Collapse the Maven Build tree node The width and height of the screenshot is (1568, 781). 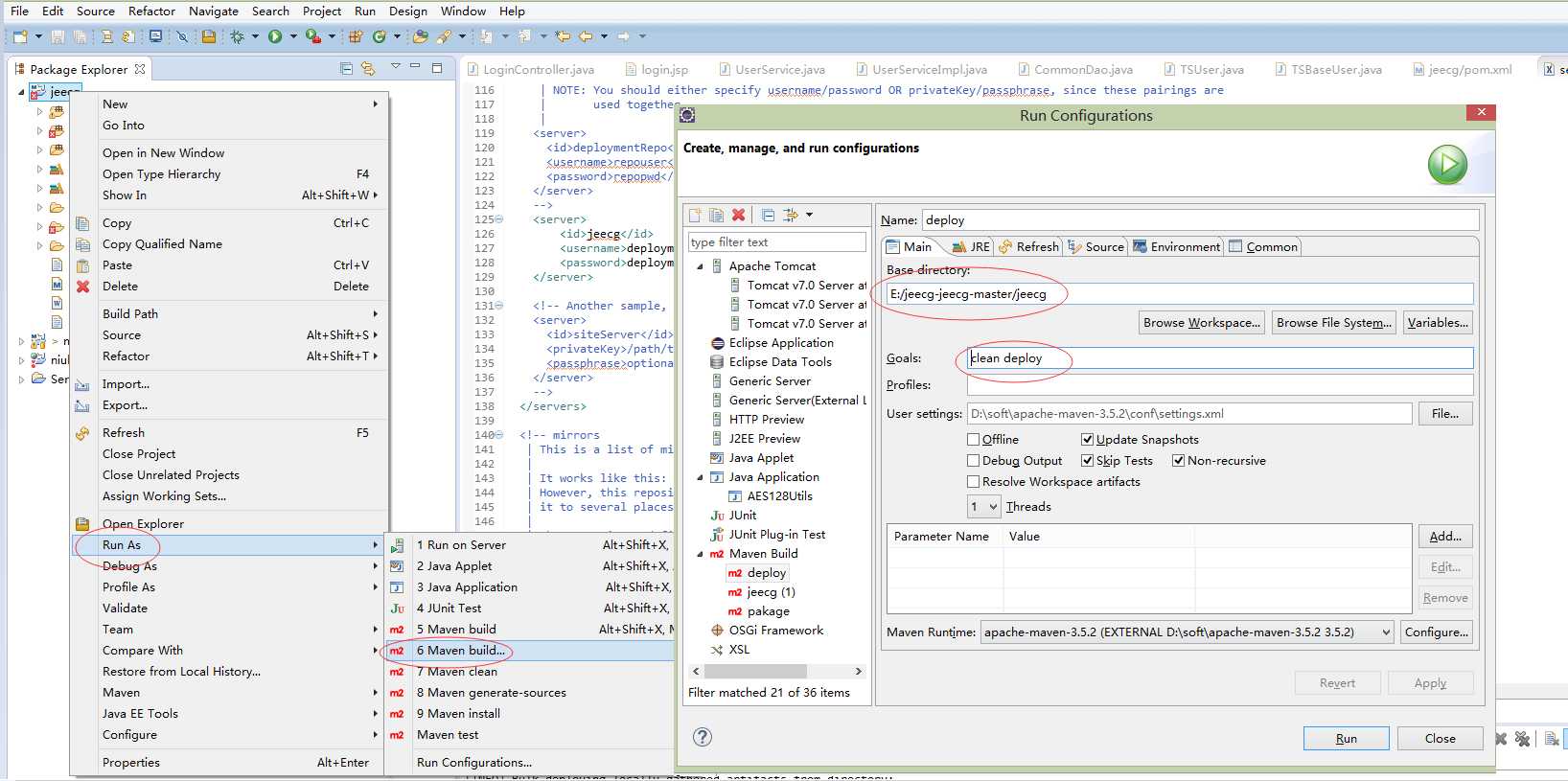(700, 554)
